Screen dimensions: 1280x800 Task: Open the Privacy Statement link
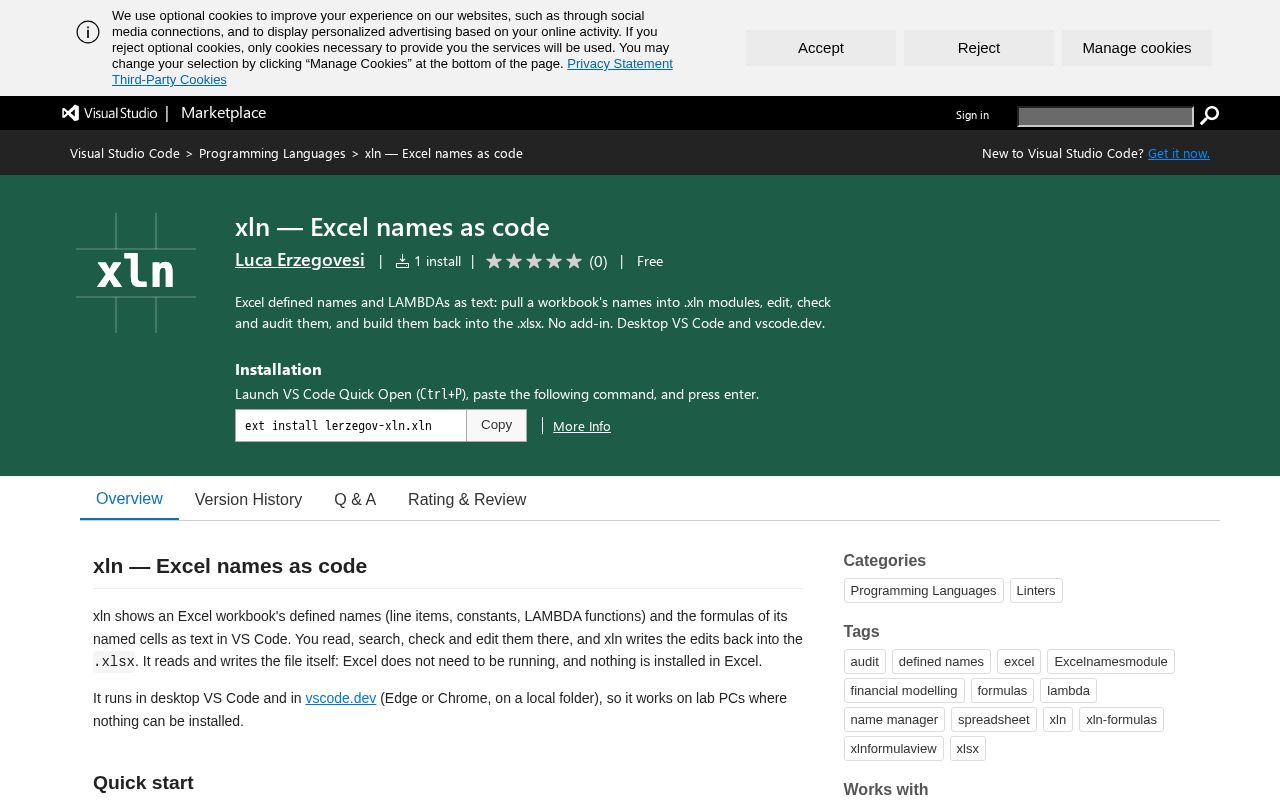tap(620, 64)
